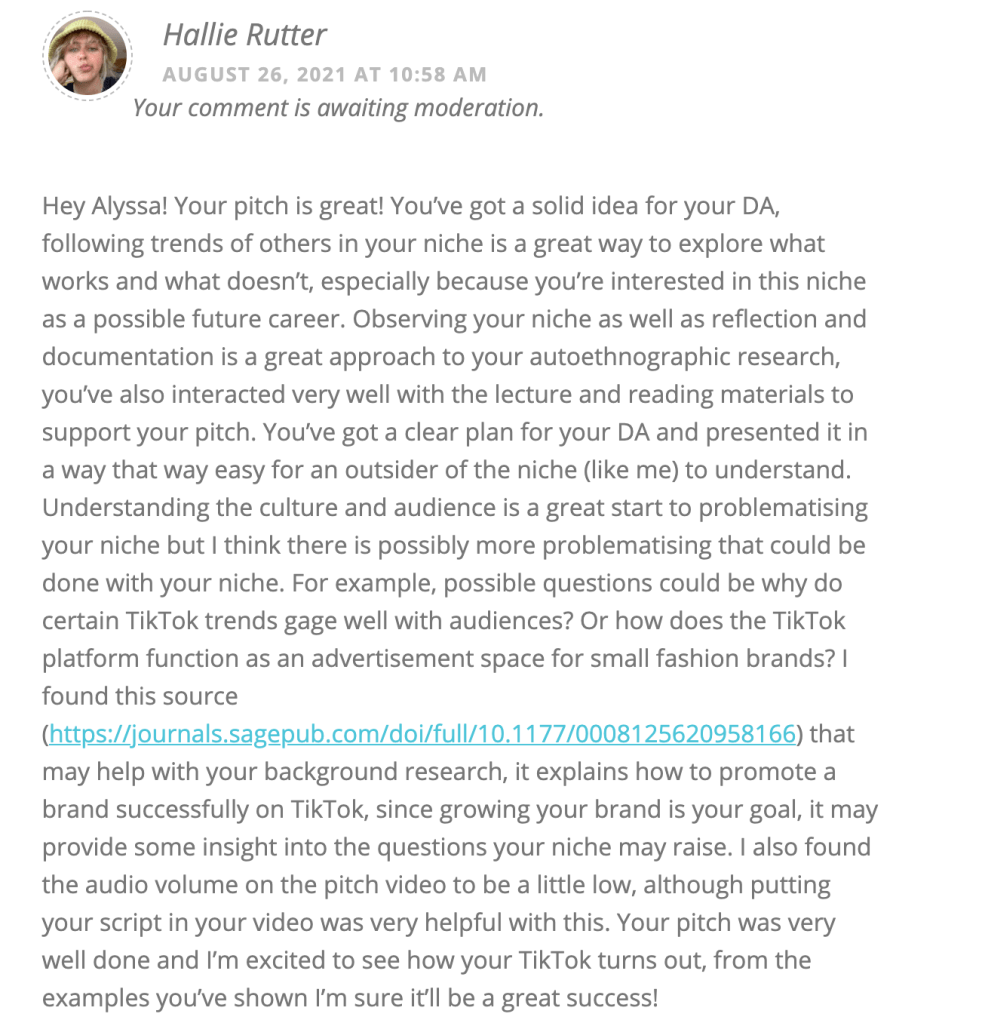Click the phrase "a great success!"

coord(560,998)
